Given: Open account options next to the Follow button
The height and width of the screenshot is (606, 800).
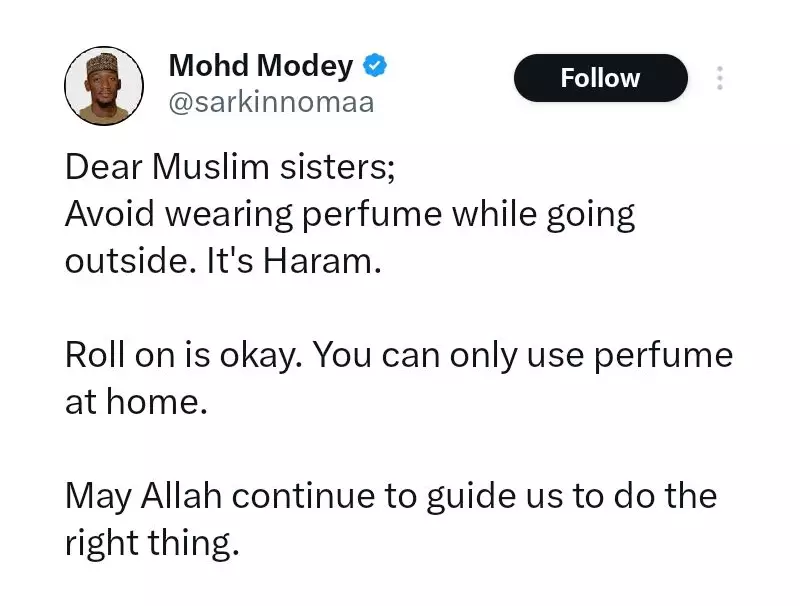Looking at the screenshot, I should pos(719,78).
